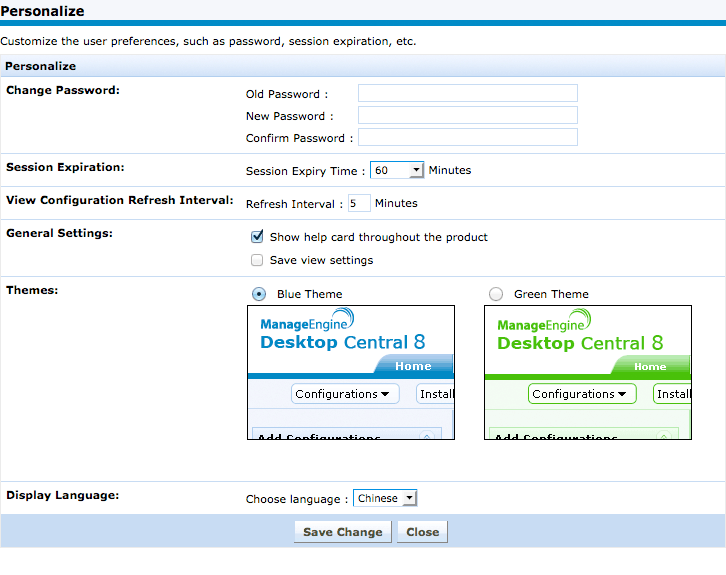Click the Display Language label
This screenshot has width=726, height=575.
click(63, 495)
